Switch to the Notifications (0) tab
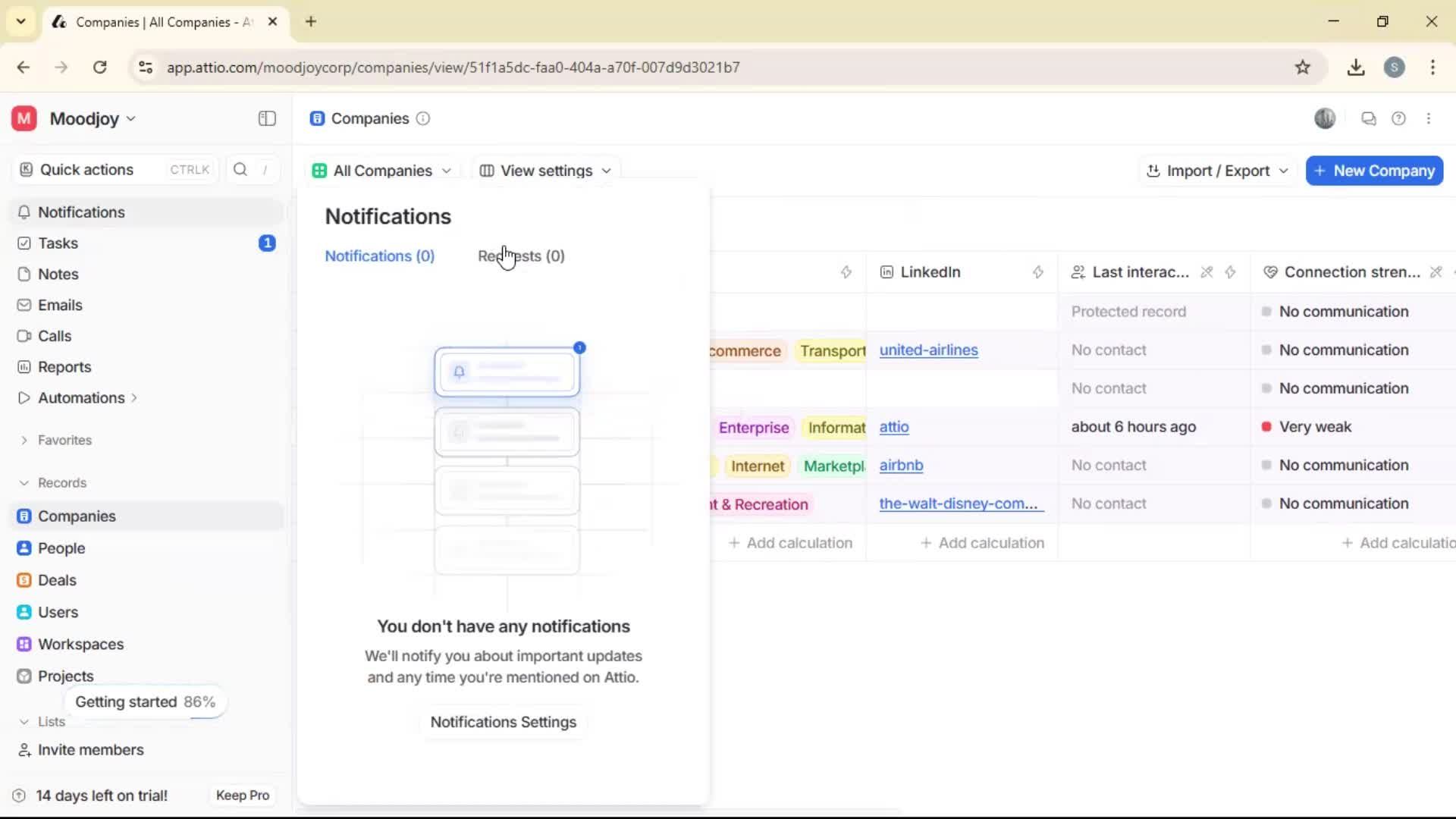This screenshot has height=819, width=1456. [379, 256]
